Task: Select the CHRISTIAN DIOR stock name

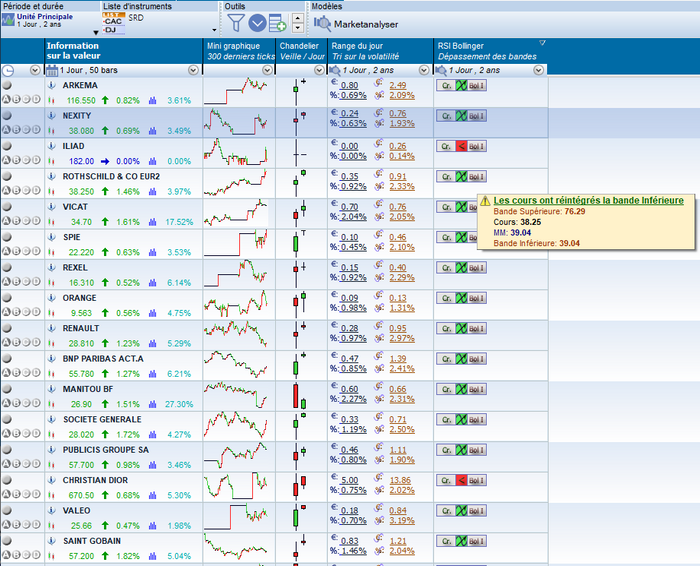Action: tap(95, 480)
